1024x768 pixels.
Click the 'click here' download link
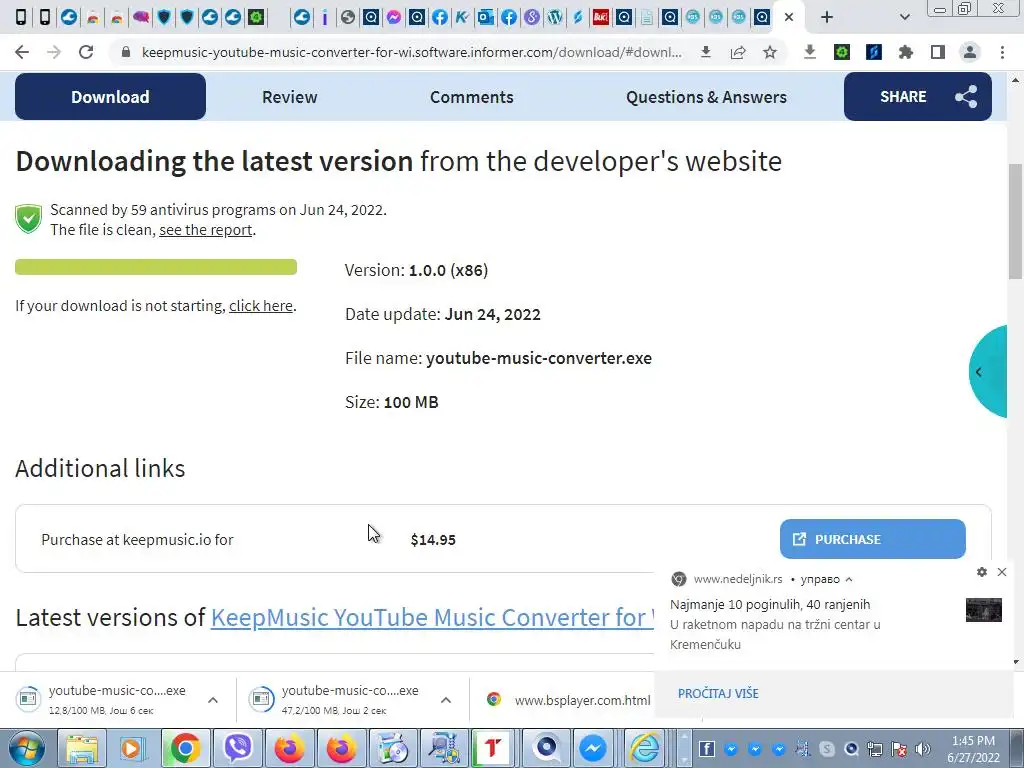[261, 306]
